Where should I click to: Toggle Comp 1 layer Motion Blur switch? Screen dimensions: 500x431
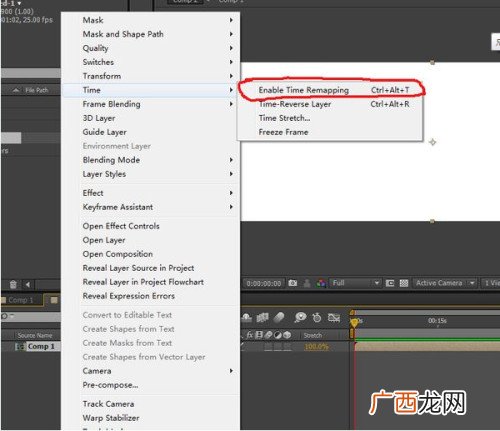coord(268,347)
